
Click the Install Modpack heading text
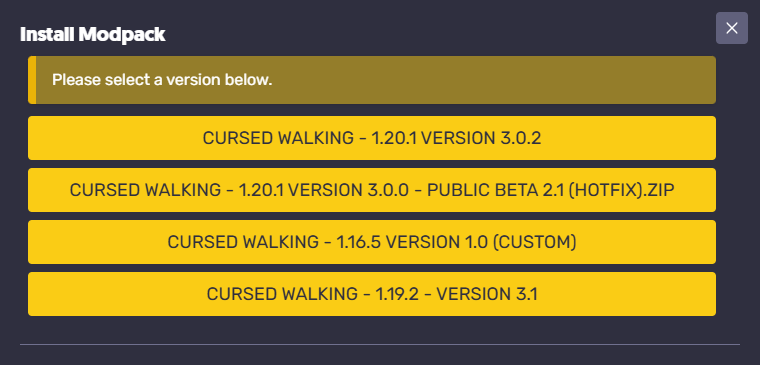pyautogui.click(x=93, y=35)
